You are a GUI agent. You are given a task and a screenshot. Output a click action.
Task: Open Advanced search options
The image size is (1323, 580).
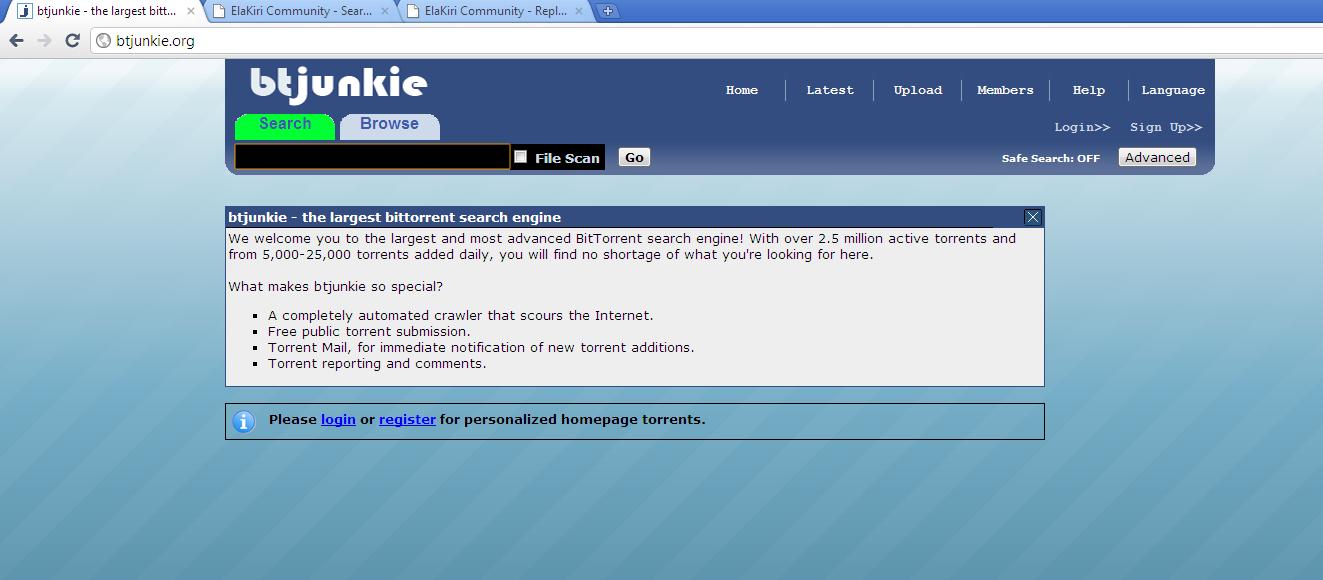pos(1157,157)
